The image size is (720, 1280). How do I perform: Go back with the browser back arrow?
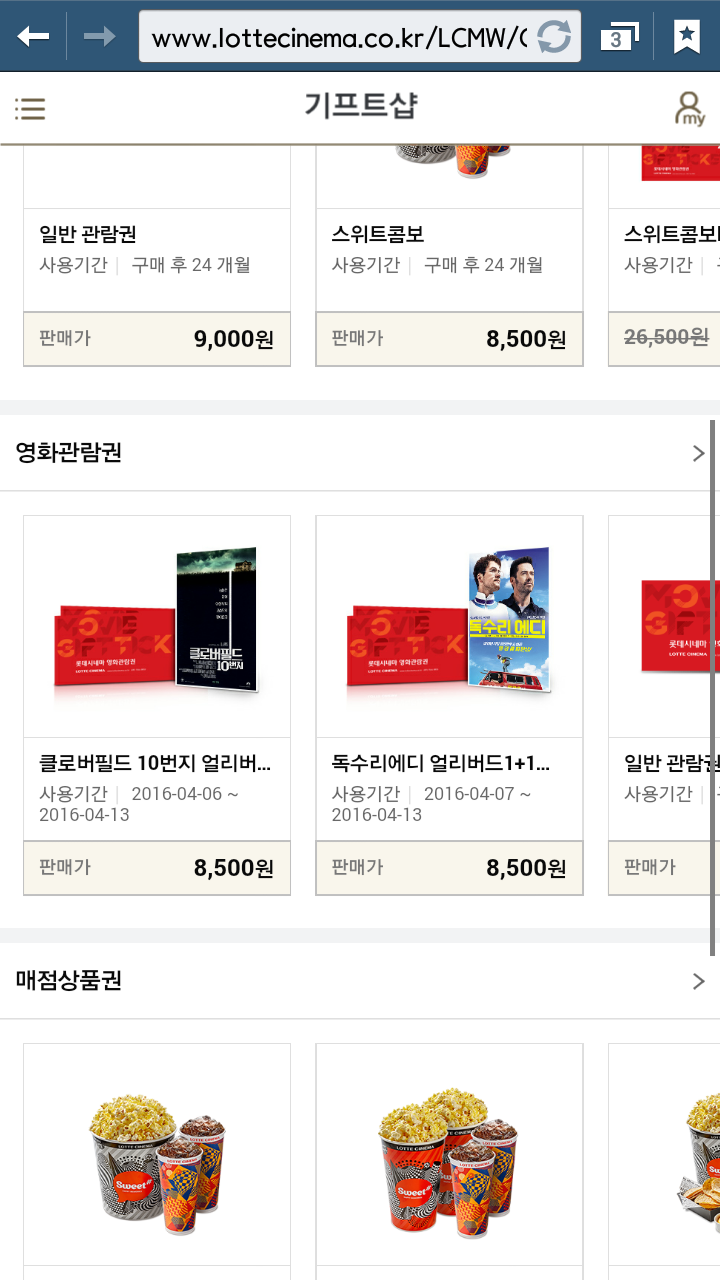(33, 37)
